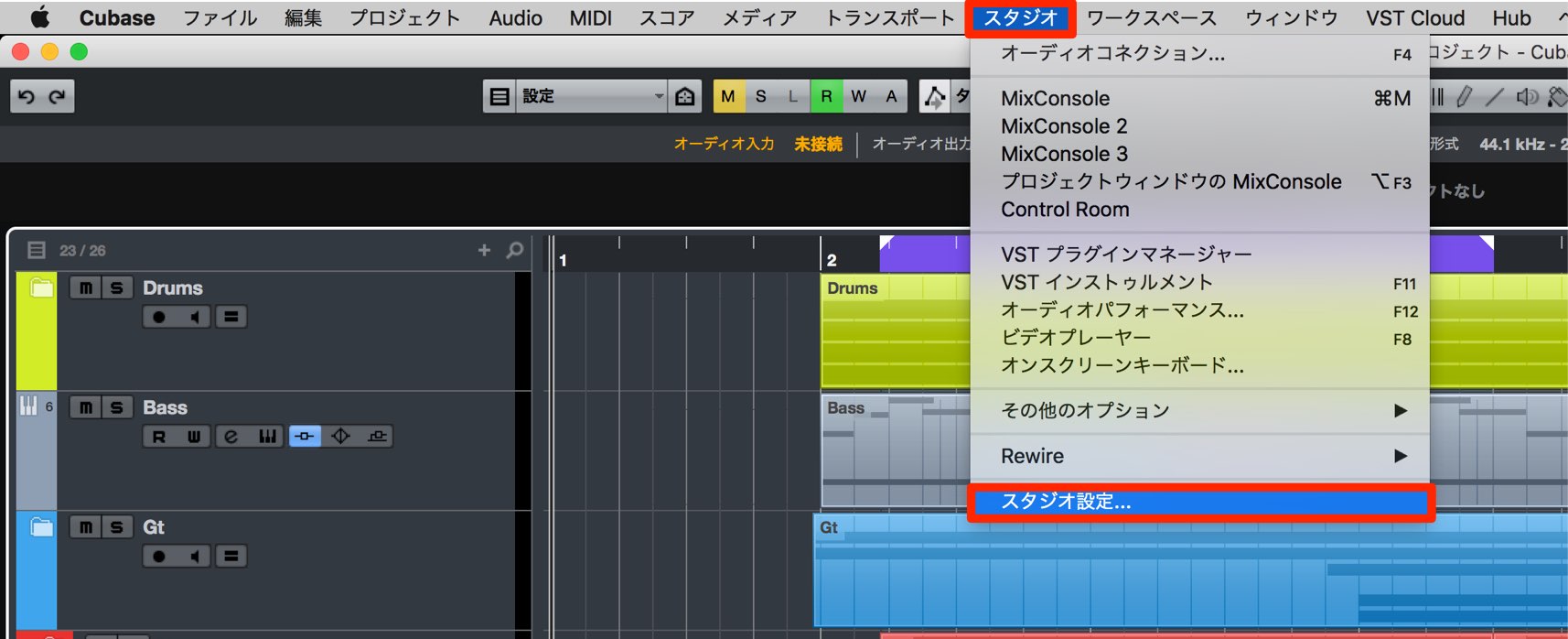Select the line tool in the toolbar
This screenshot has width=1568, height=639.
click(1495, 96)
